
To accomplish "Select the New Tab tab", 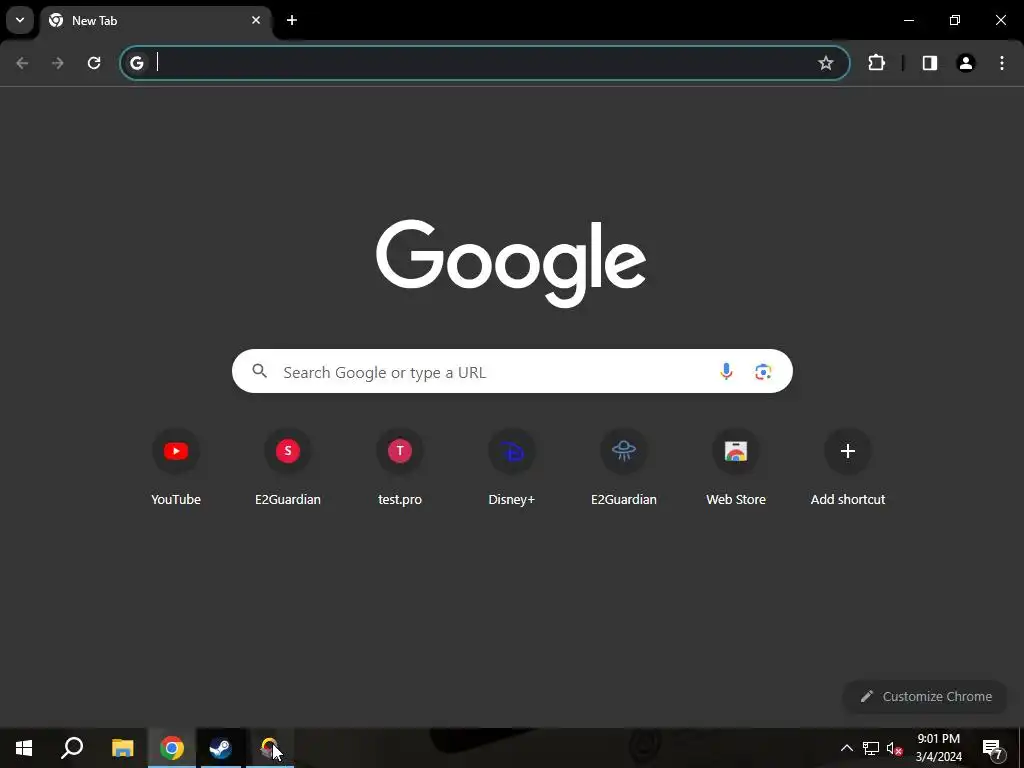I will pos(157,21).
